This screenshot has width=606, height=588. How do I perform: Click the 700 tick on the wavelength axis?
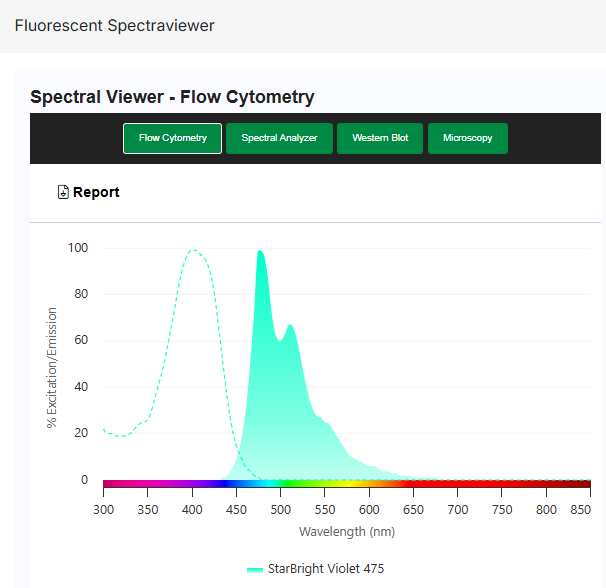(x=458, y=509)
